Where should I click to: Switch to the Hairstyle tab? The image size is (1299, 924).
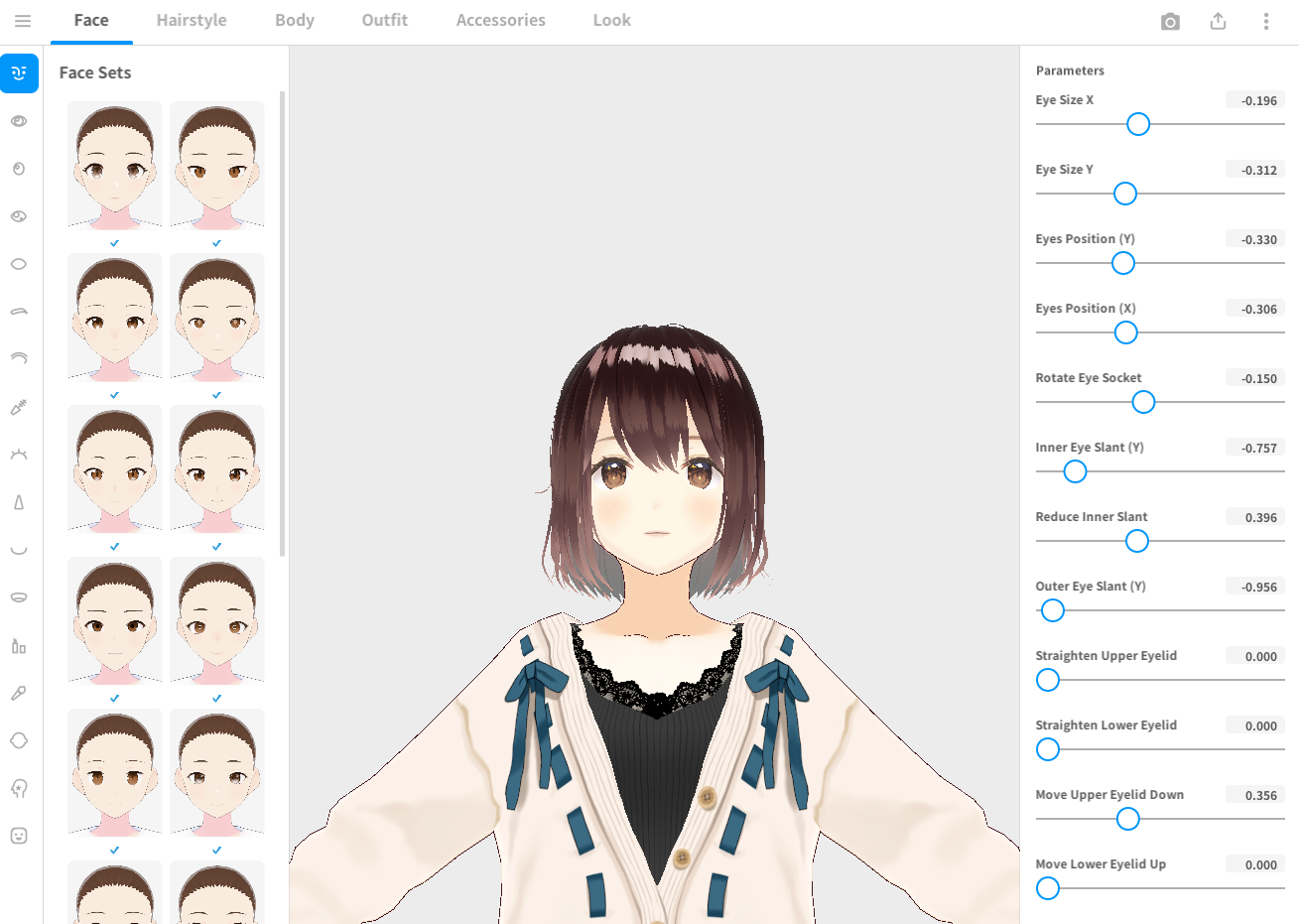tap(192, 21)
